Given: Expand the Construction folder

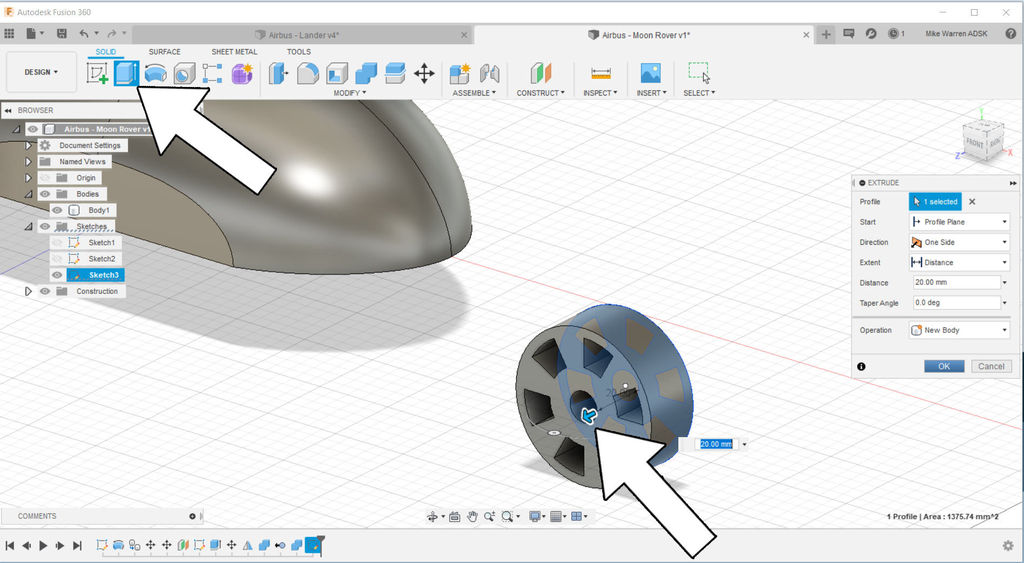Looking at the screenshot, I should 28,291.
